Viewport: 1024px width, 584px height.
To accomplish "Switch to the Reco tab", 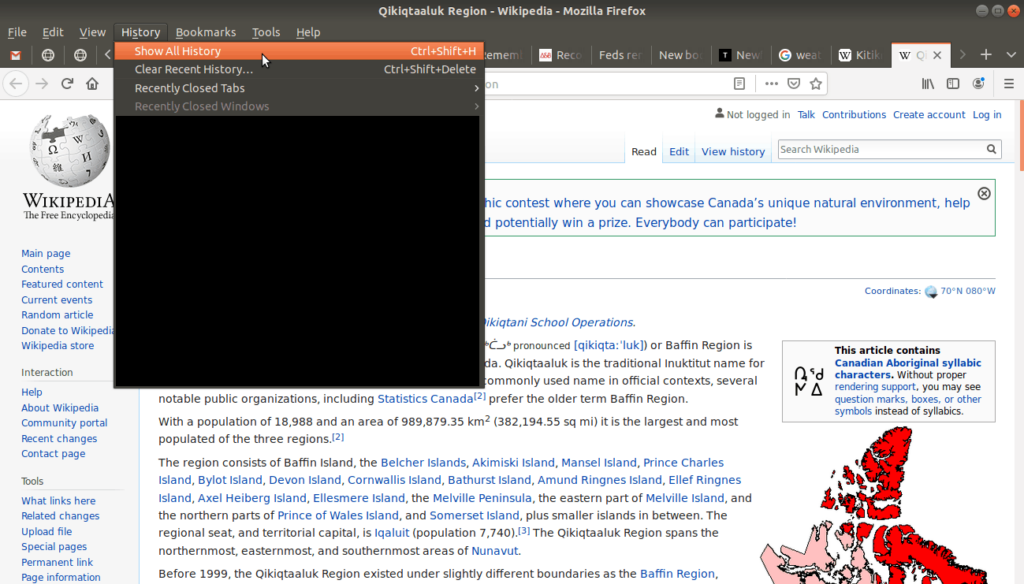I will click(x=560, y=56).
